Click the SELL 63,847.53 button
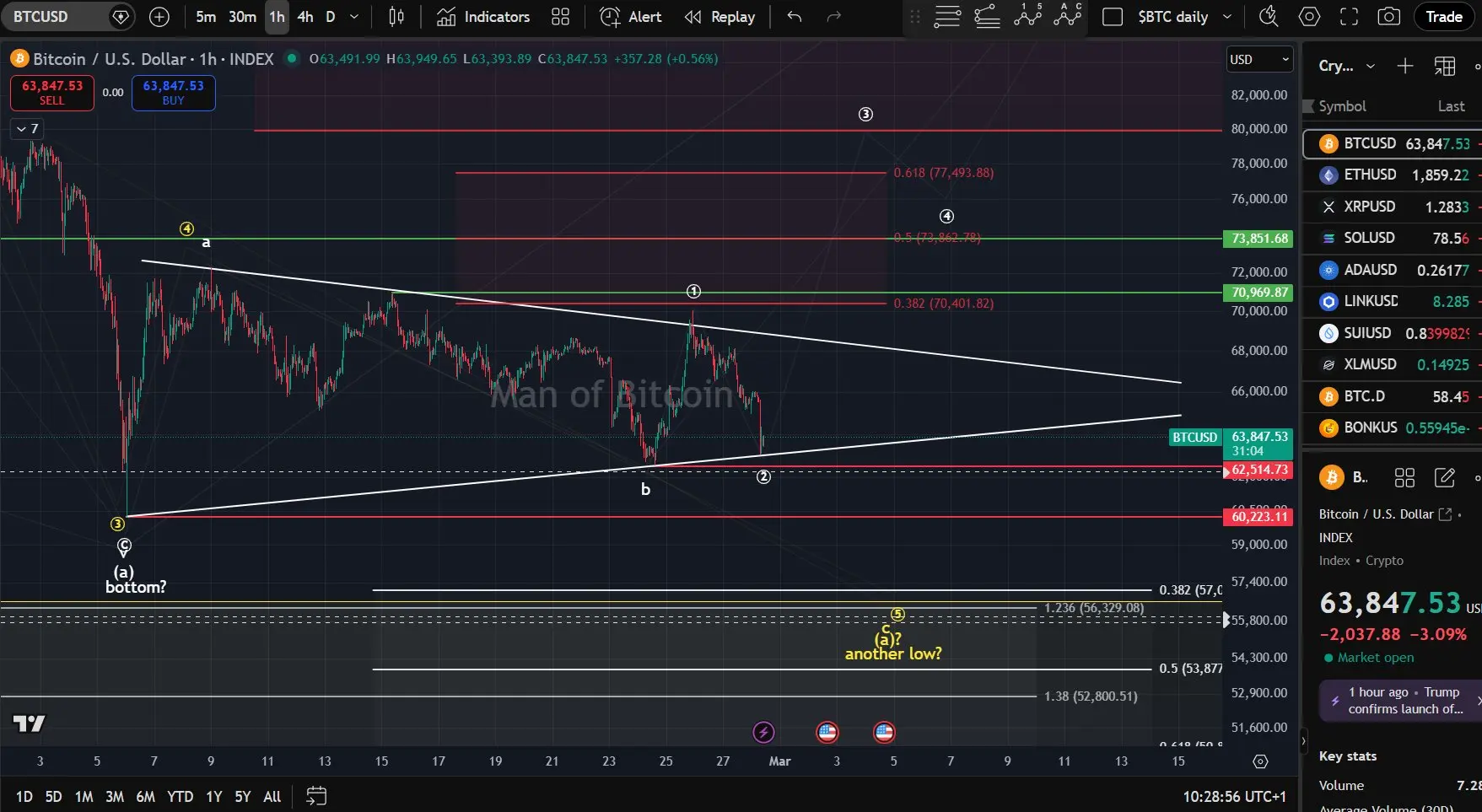 click(52, 93)
